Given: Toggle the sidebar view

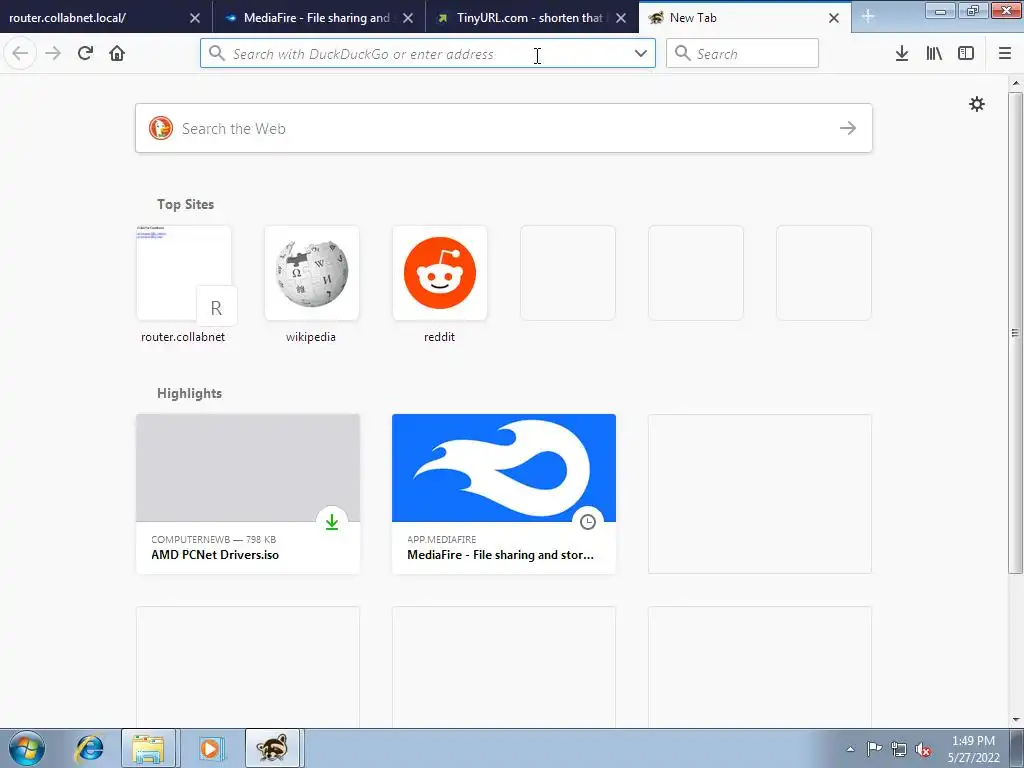Looking at the screenshot, I should [x=966, y=54].
